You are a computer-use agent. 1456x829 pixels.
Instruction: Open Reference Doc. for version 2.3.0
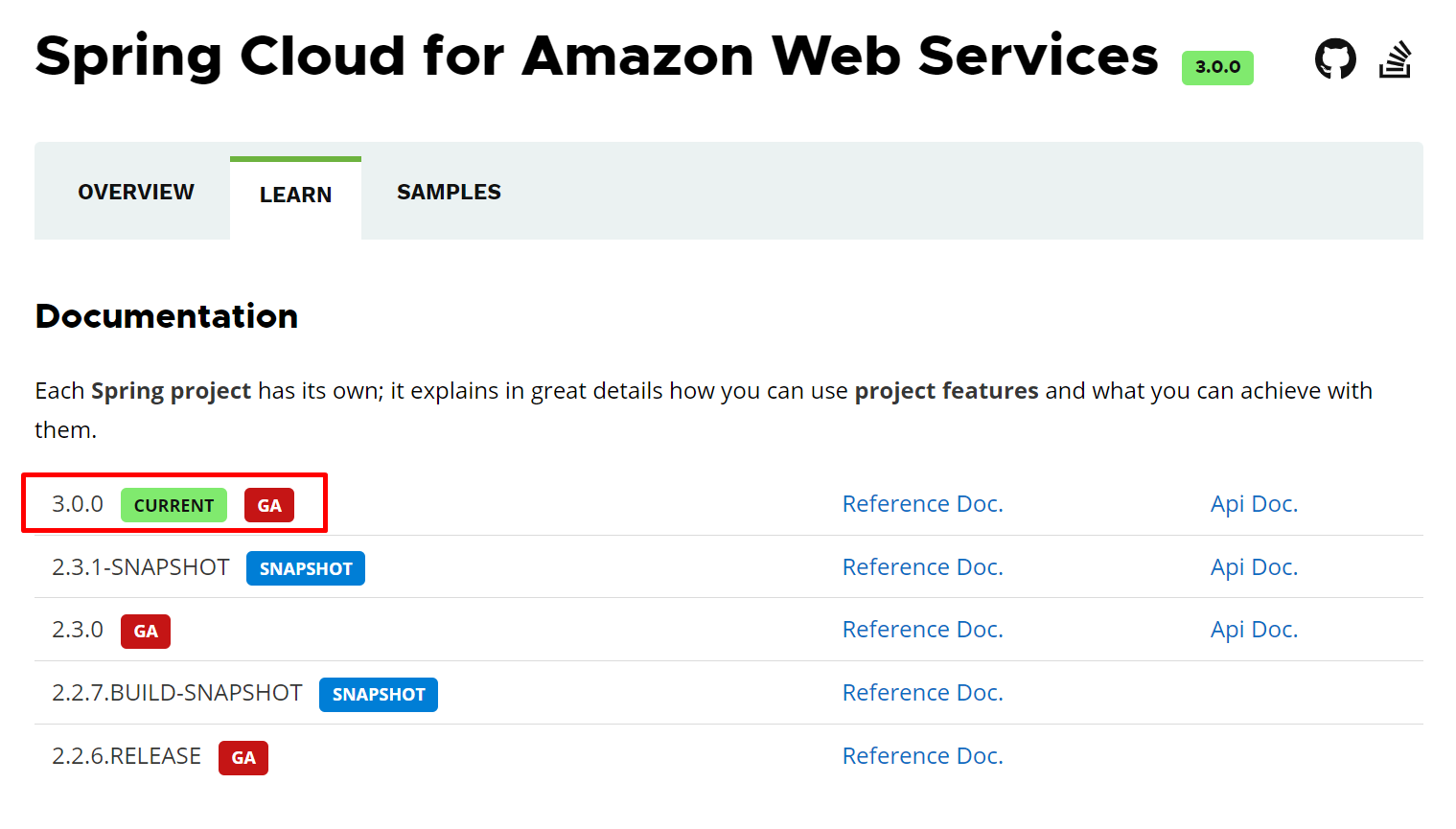pos(922,630)
